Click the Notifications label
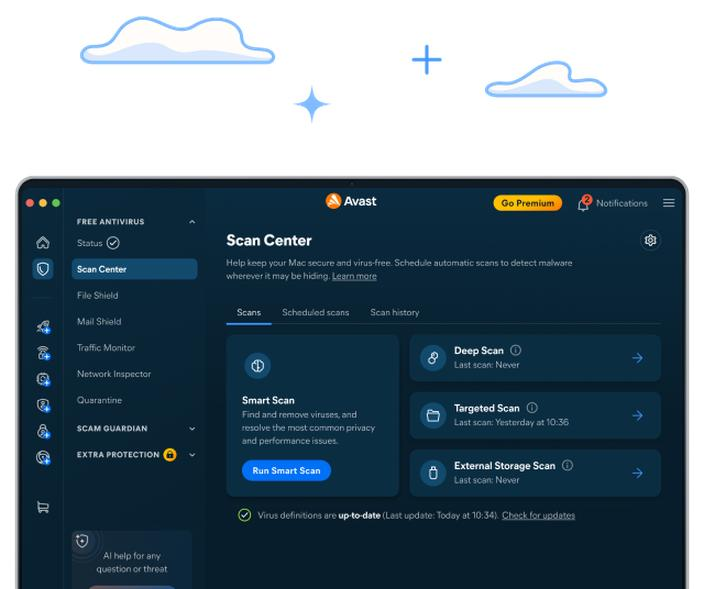704x589 pixels. pyautogui.click(x=622, y=203)
